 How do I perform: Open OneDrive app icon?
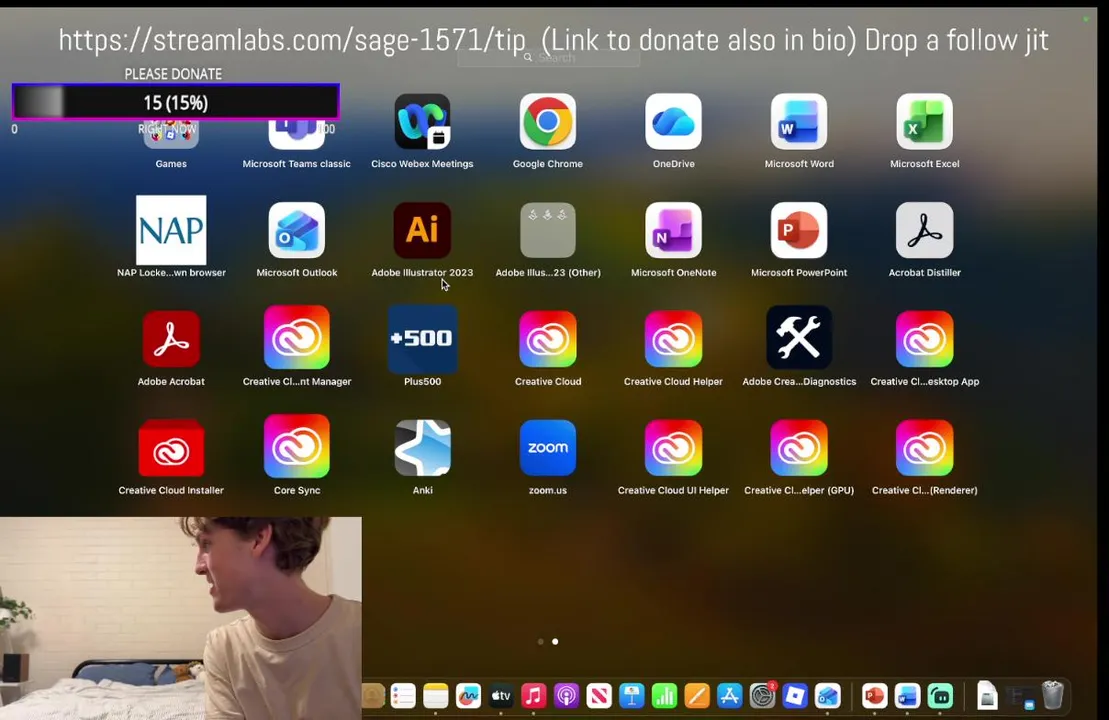(673, 122)
